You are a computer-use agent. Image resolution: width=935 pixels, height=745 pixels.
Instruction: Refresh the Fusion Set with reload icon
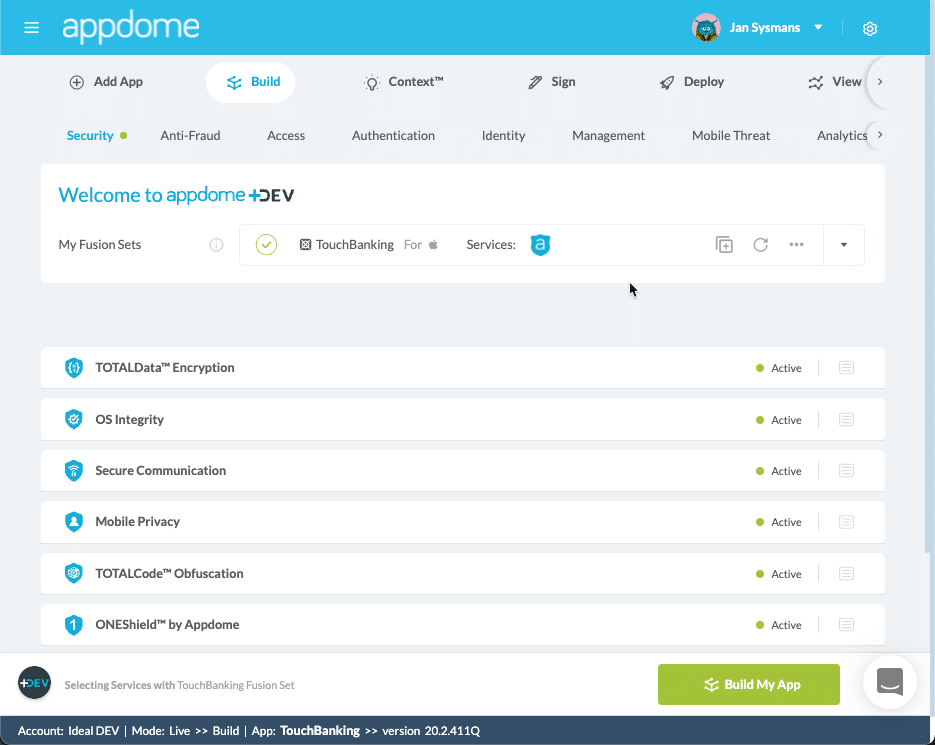760,245
